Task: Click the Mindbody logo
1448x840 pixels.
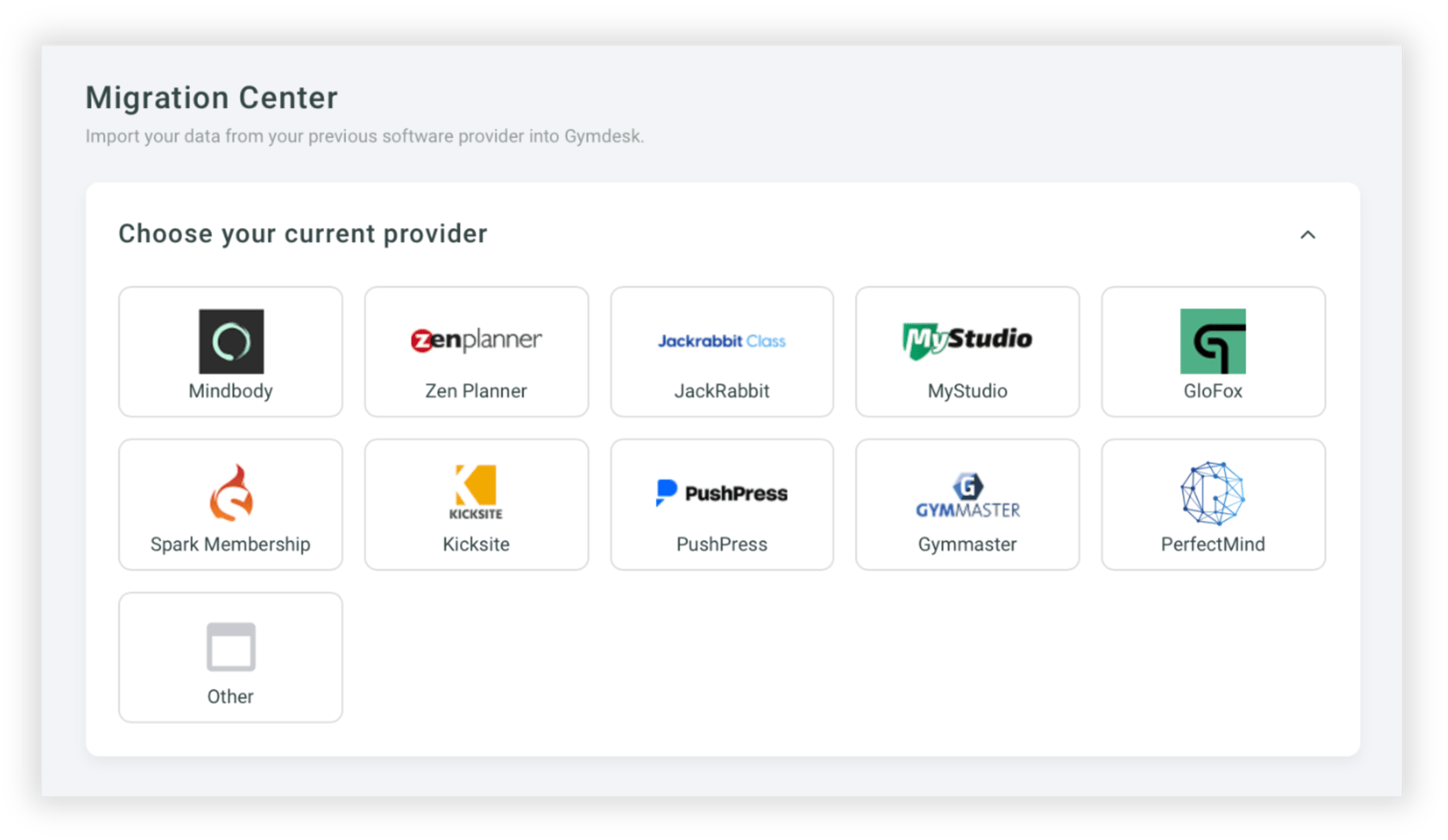Action: [x=230, y=341]
